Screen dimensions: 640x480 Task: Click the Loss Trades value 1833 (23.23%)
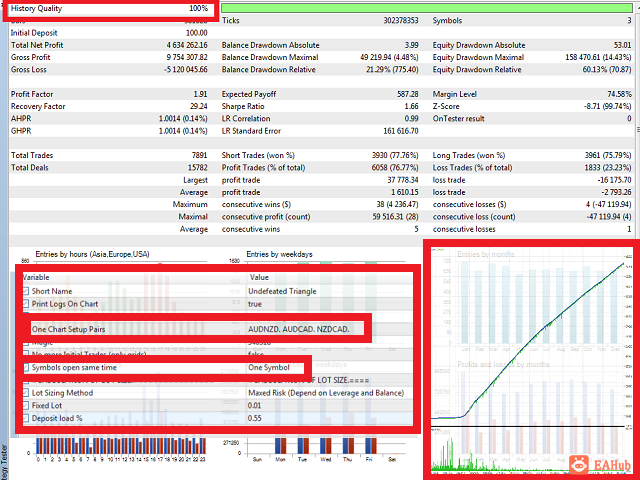(608, 167)
